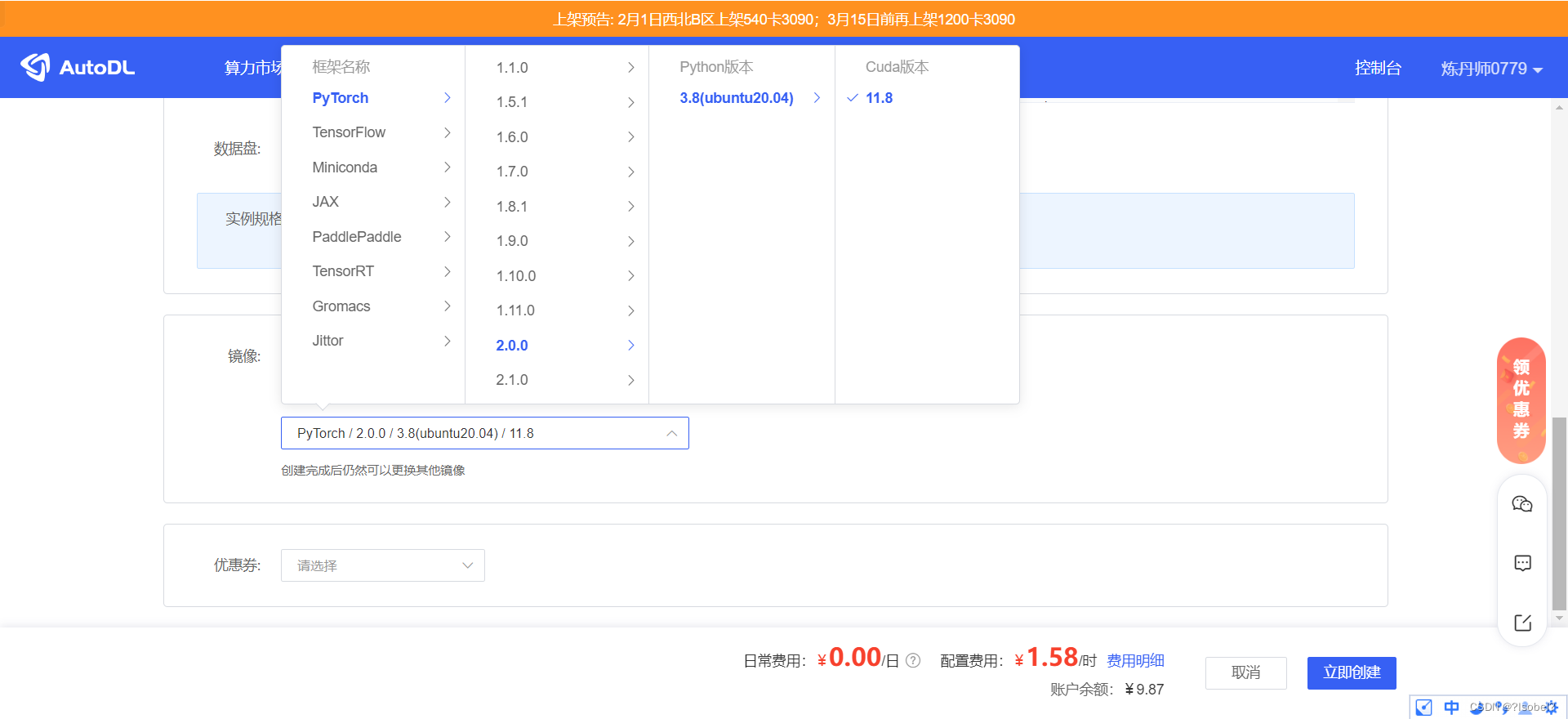Open the 费用明细 fee details link
The height and width of the screenshot is (719, 1568).
coord(1135,660)
